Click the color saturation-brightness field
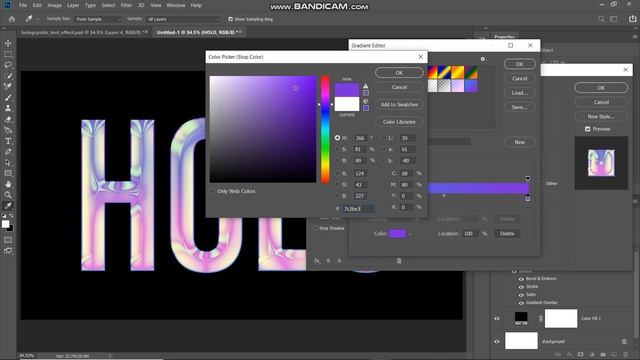The height and width of the screenshot is (360, 640). click(263, 129)
